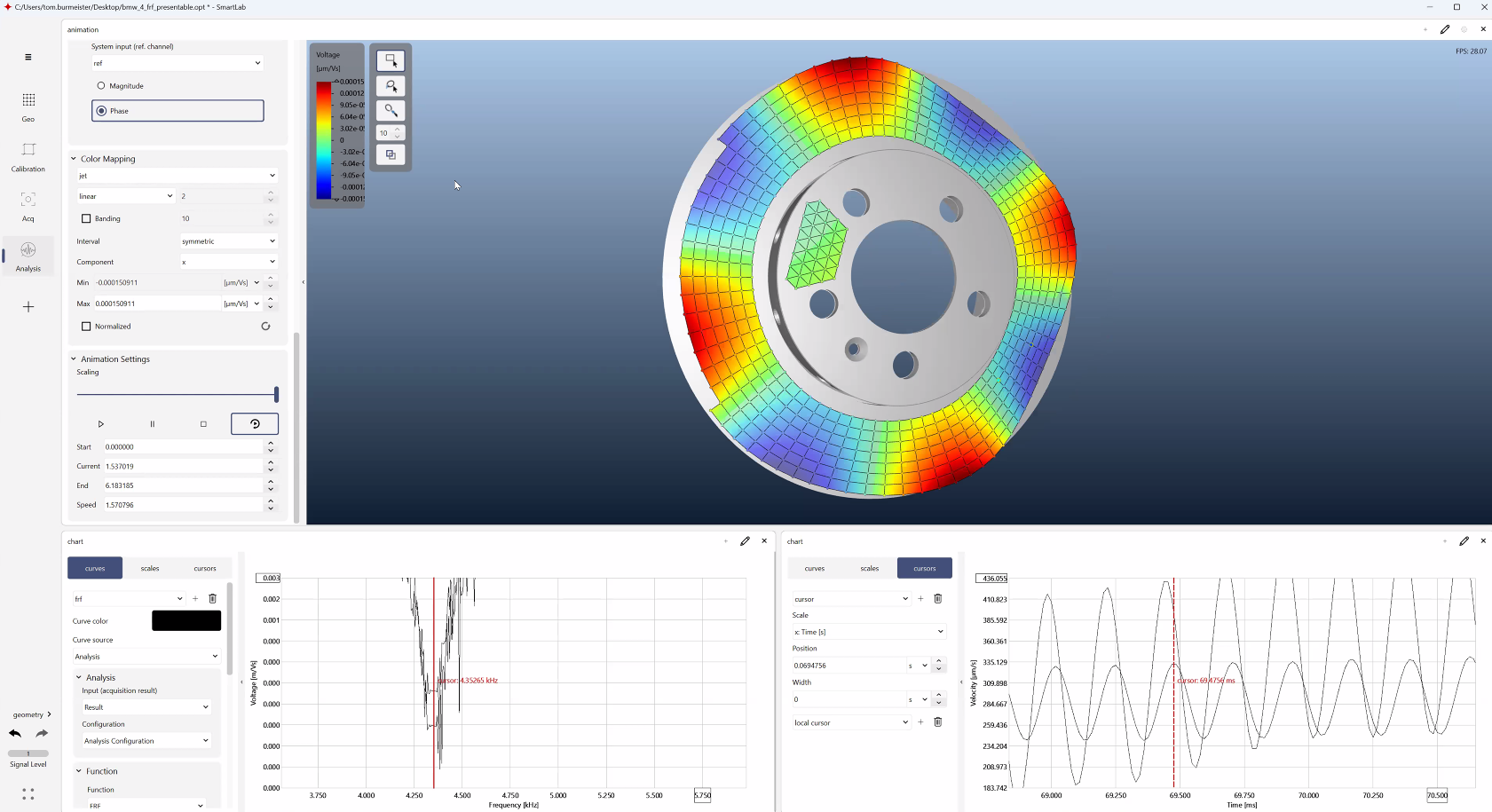
Task: Redo the action arrow
Action: click(x=42, y=734)
